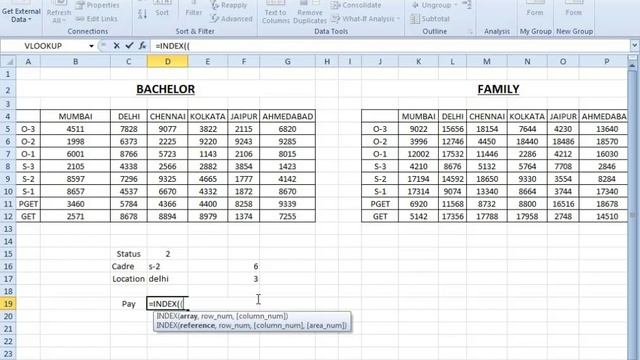Click the INDEX reference syntax tooltip line
The image size is (640, 360).
coord(251,325)
